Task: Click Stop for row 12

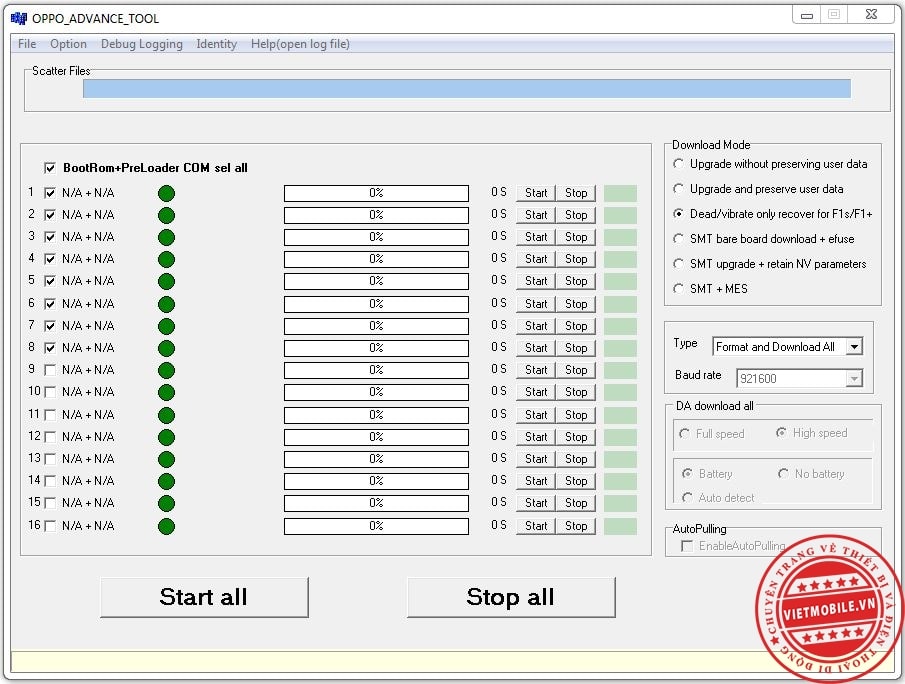Action: pyautogui.click(x=576, y=437)
